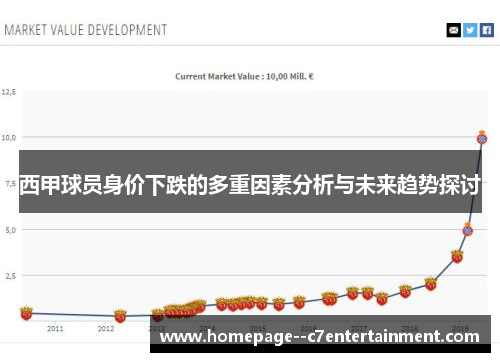The width and height of the screenshot is (500, 362).
Task: Click the 10,0 y-axis label
Action: (9, 137)
